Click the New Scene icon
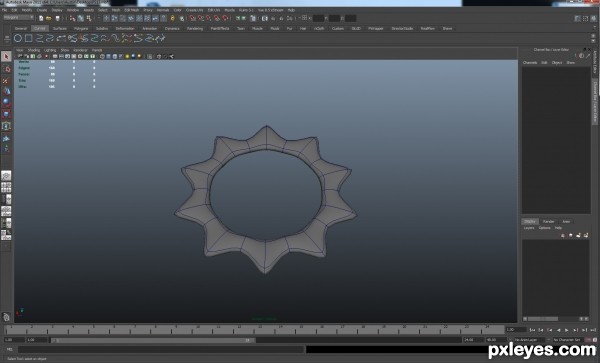The width and height of the screenshot is (600, 363). point(41,18)
